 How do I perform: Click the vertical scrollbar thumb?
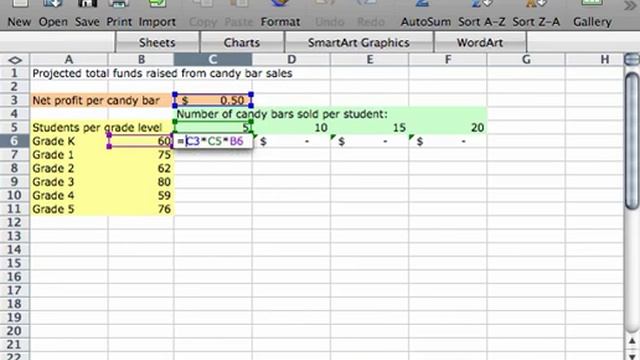click(x=632, y=142)
